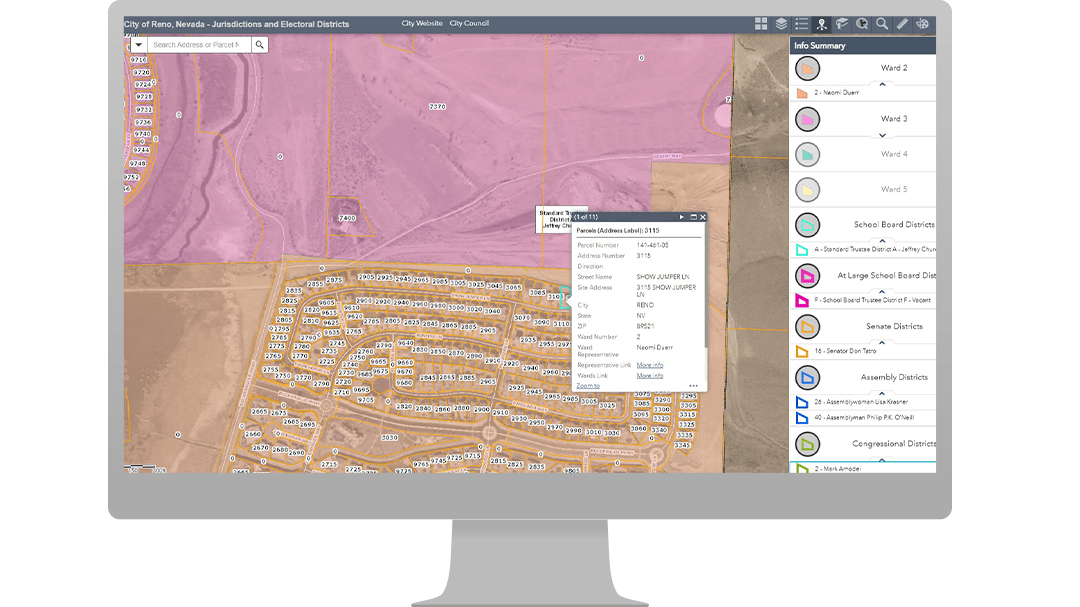Click the Ward 5 label text

point(894,189)
